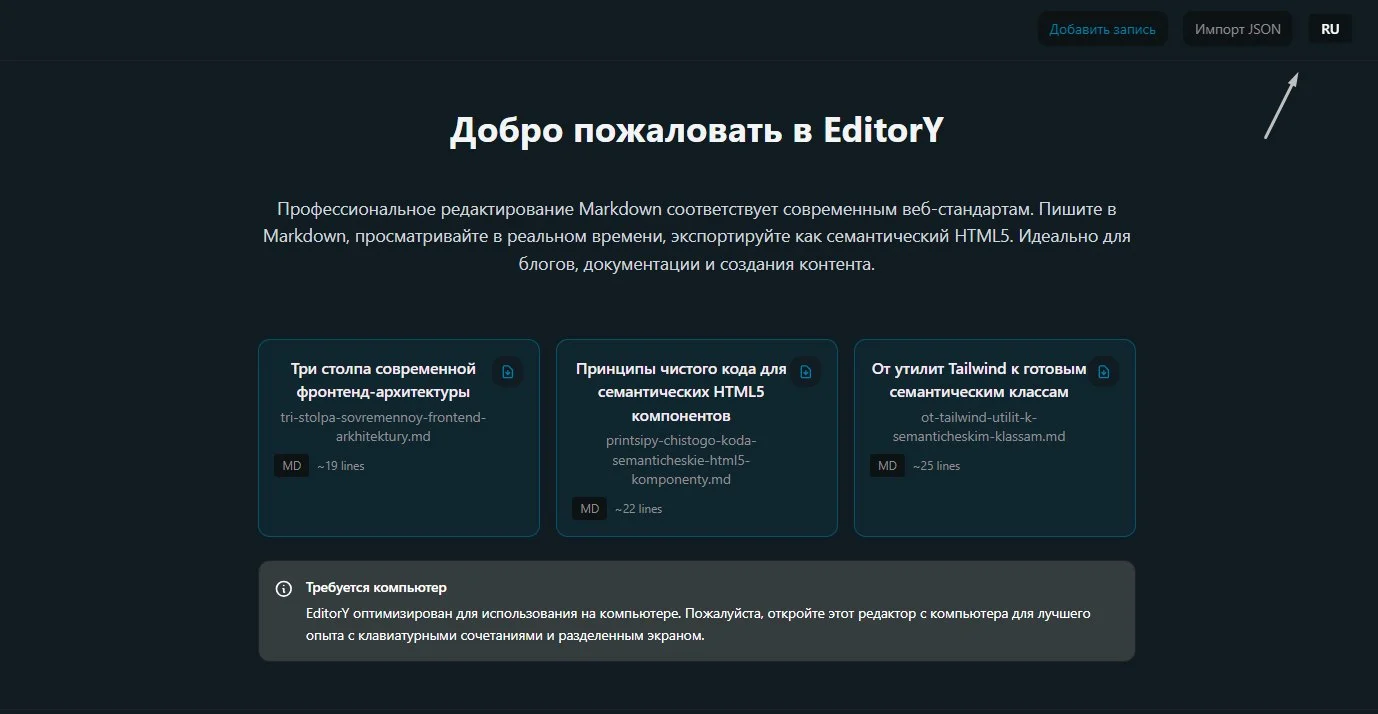Open Импорт JSON in the header
This screenshot has height=714, width=1378.
(x=1237, y=29)
